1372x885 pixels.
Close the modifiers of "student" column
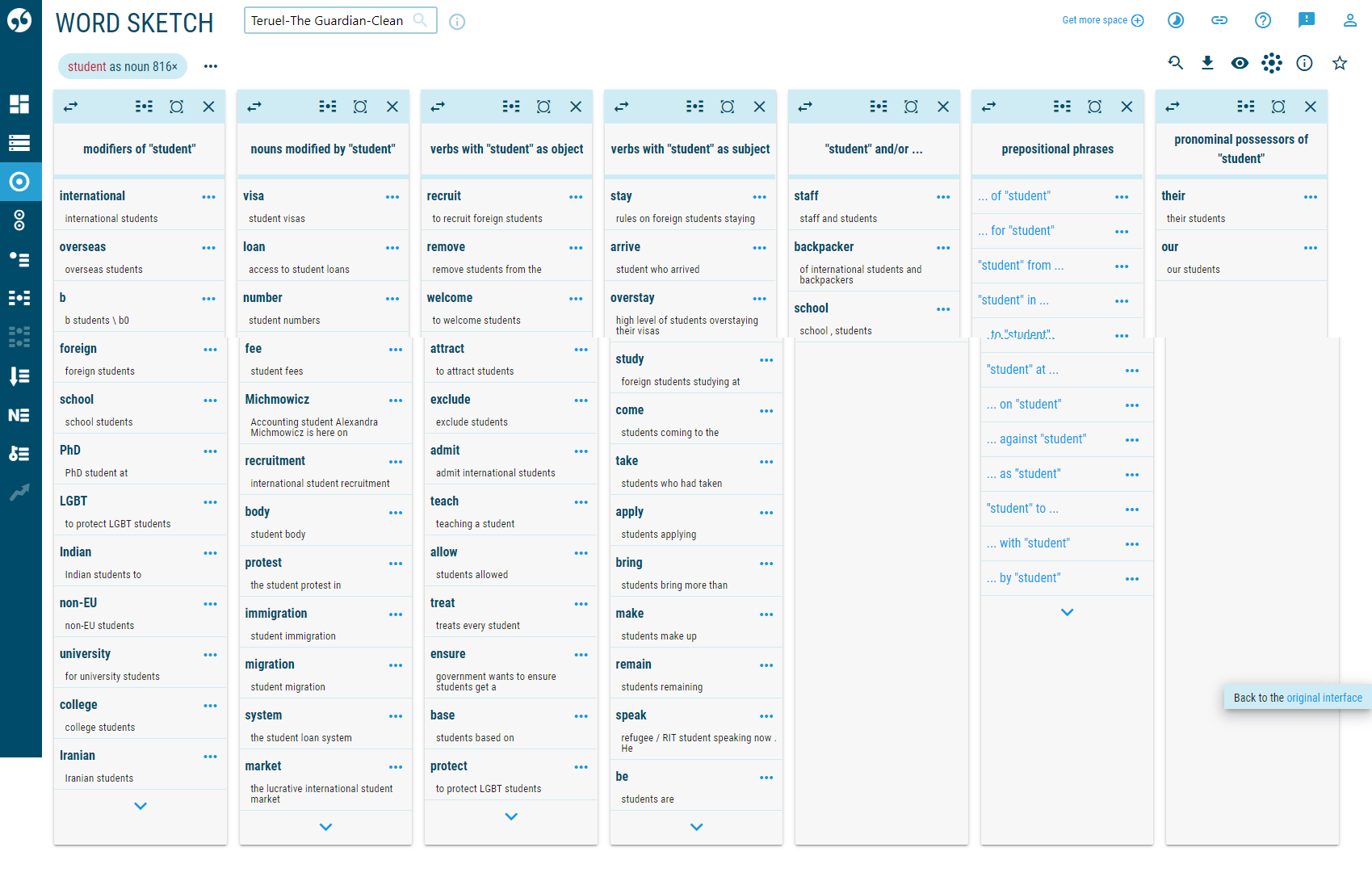[x=208, y=107]
